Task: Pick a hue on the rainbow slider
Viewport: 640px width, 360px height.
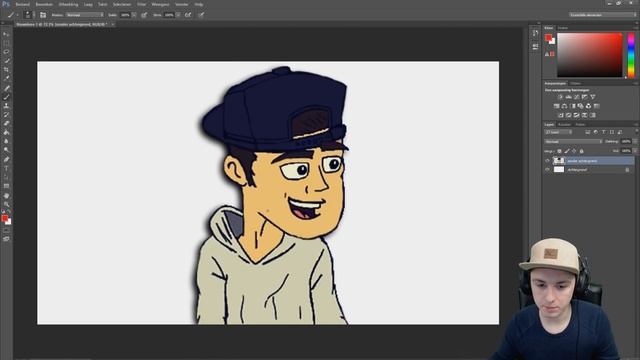Action: (x=631, y=56)
